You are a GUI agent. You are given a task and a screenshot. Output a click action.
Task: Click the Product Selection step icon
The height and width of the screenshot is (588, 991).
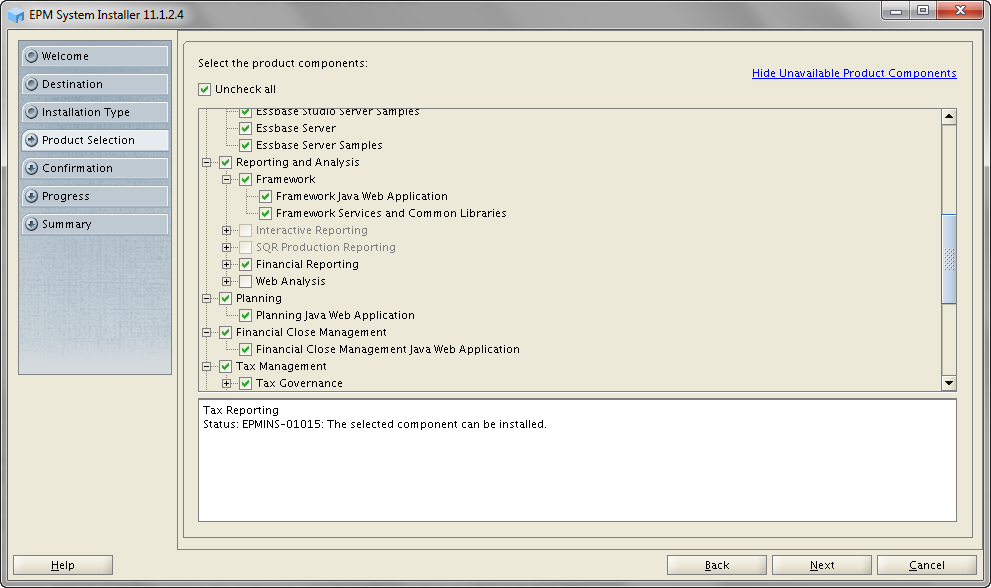[x=32, y=140]
